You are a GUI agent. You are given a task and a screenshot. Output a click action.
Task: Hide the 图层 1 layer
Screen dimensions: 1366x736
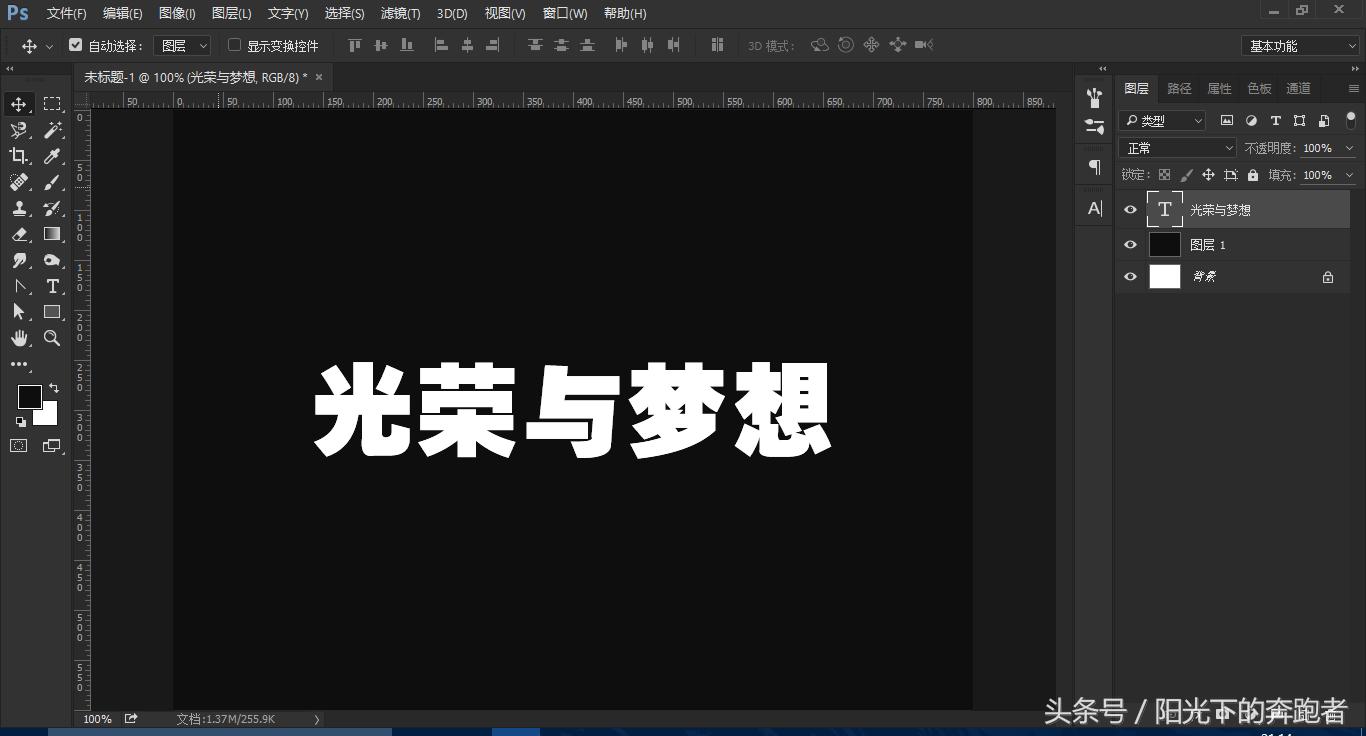point(1130,244)
